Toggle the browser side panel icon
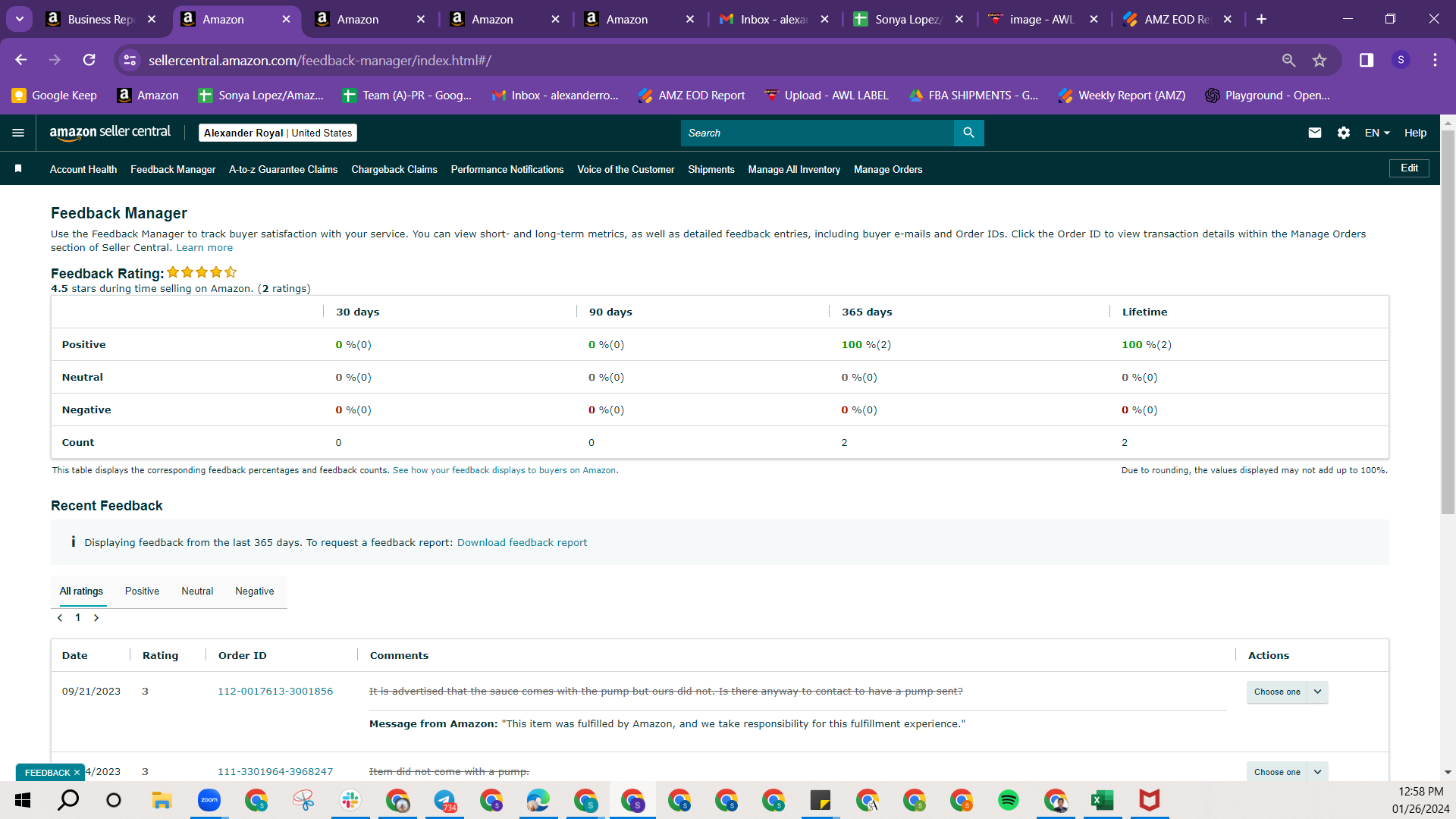 (x=1367, y=60)
